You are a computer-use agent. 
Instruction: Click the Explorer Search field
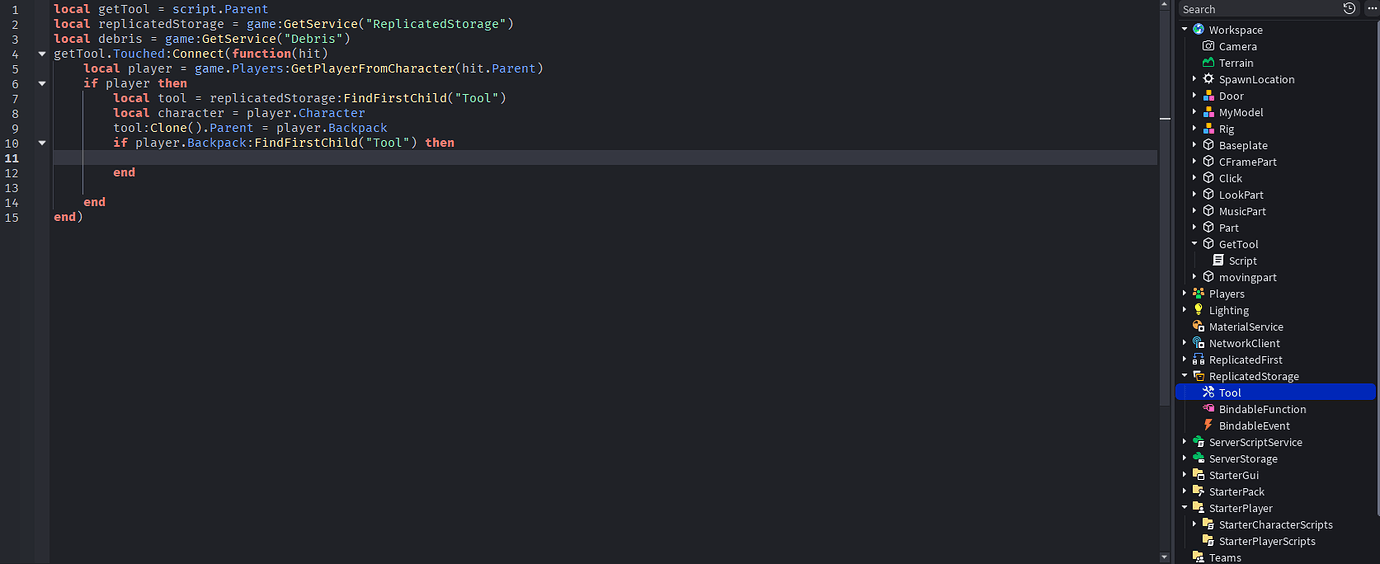(x=1258, y=9)
